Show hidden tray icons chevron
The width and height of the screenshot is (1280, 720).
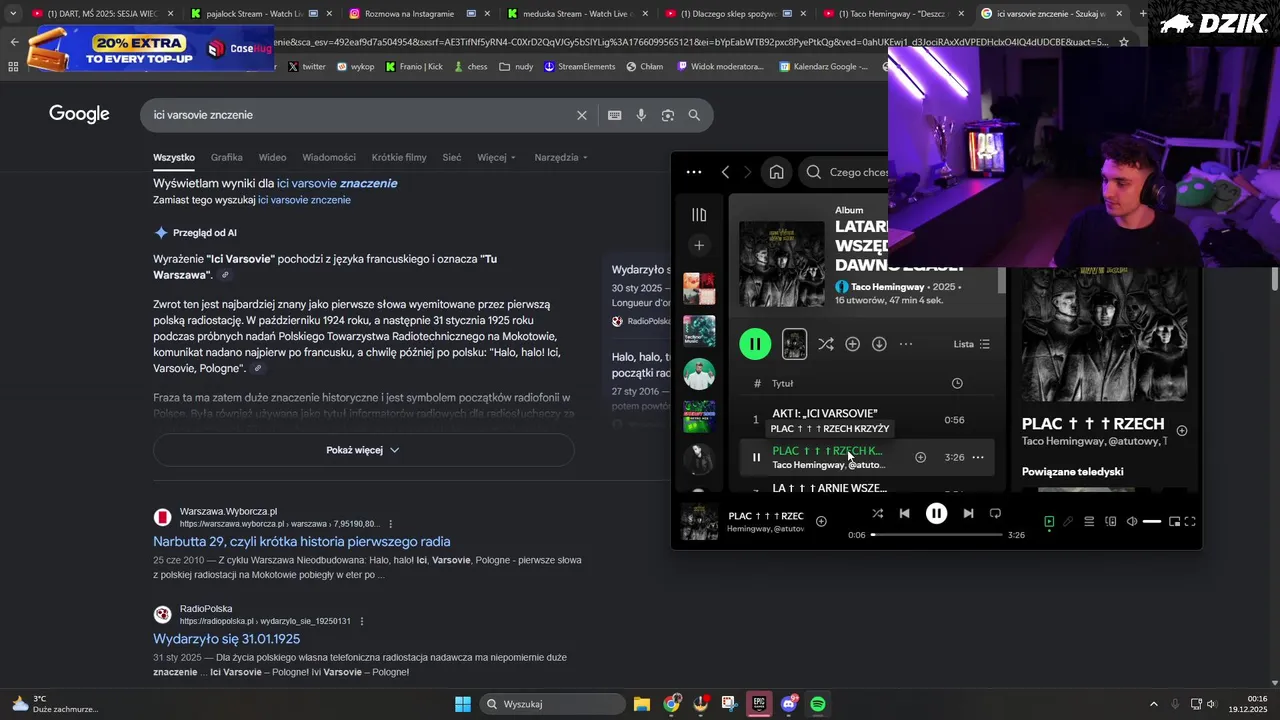1153,704
